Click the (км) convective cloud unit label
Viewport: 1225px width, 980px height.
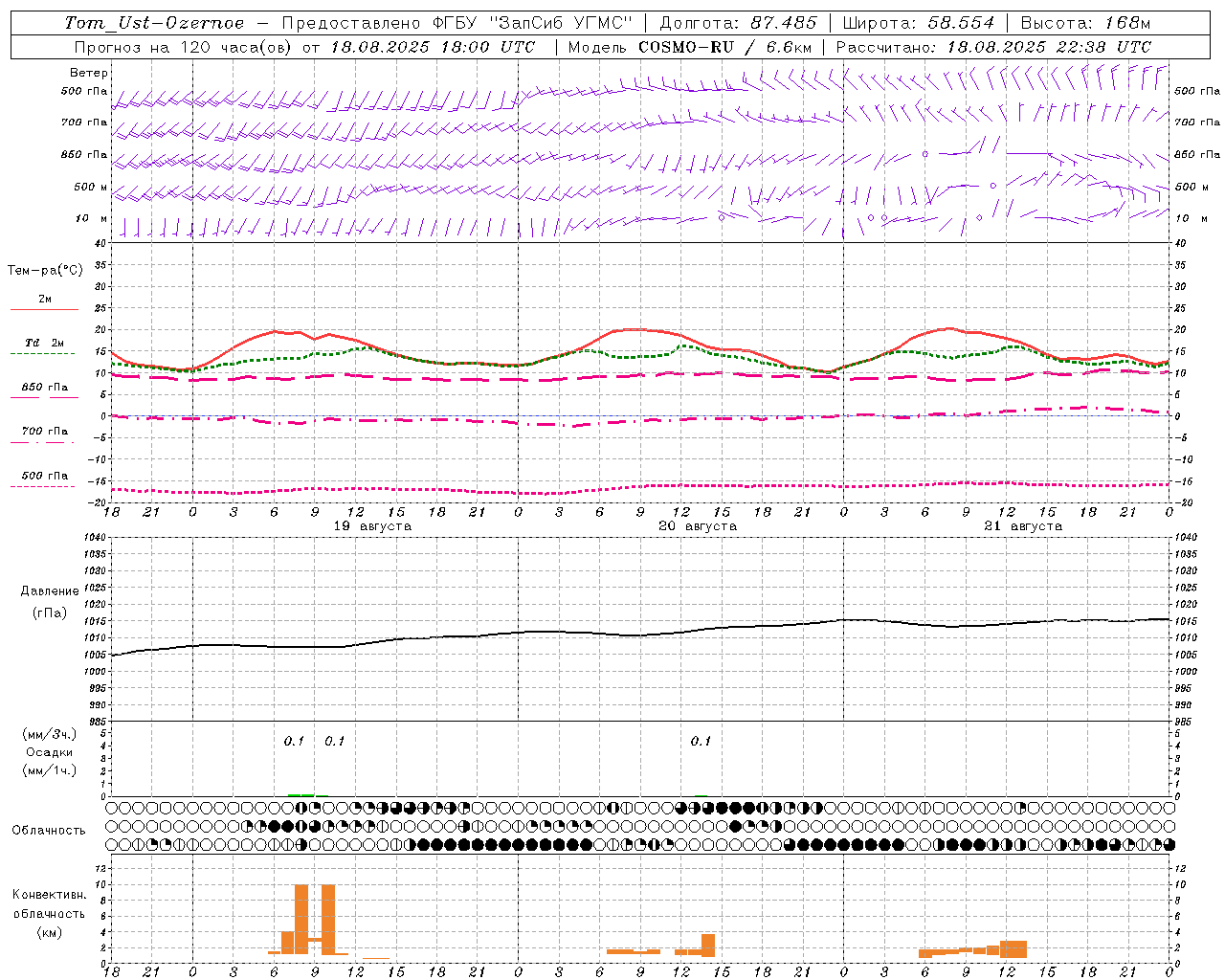[x=50, y=932]
